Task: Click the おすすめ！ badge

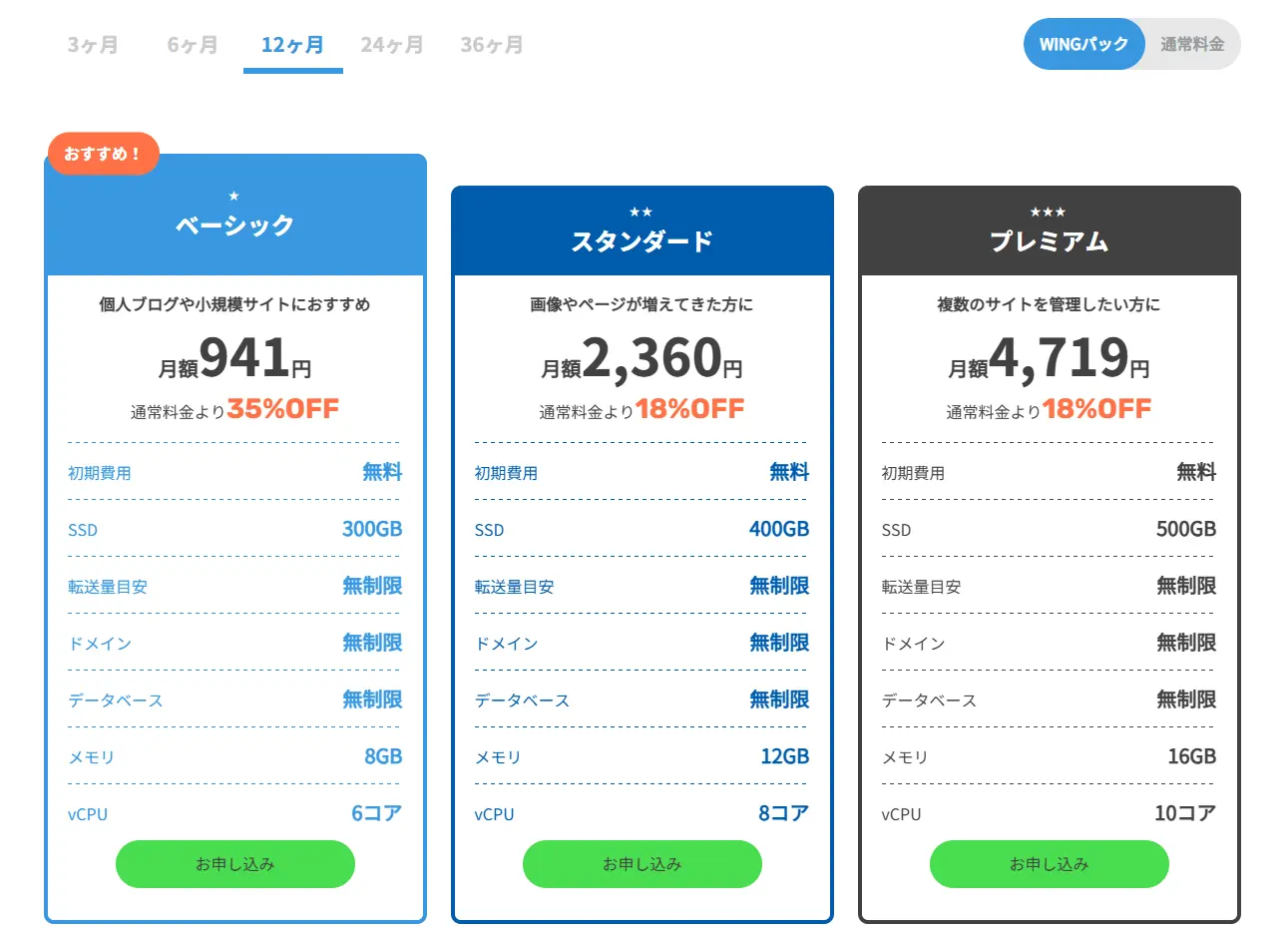Action: coord(104,154)
